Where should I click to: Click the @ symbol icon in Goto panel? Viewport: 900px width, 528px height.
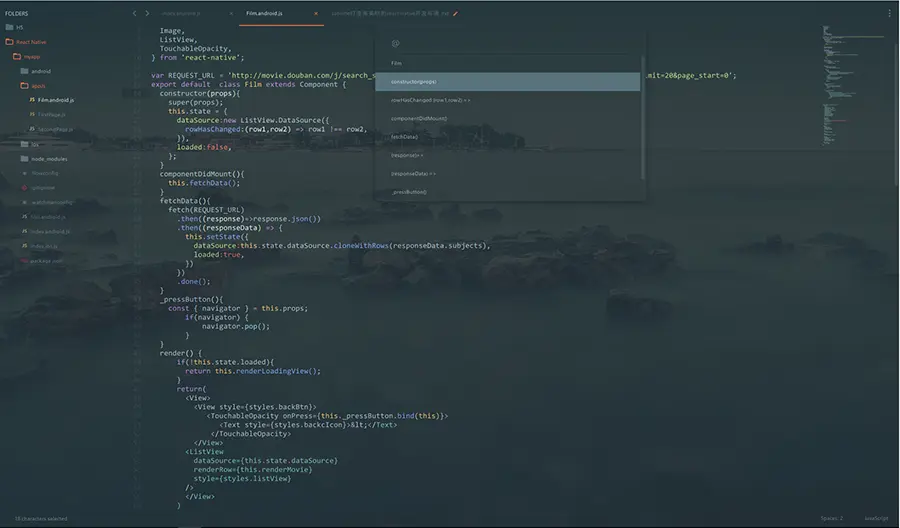[x=395, y=43]
